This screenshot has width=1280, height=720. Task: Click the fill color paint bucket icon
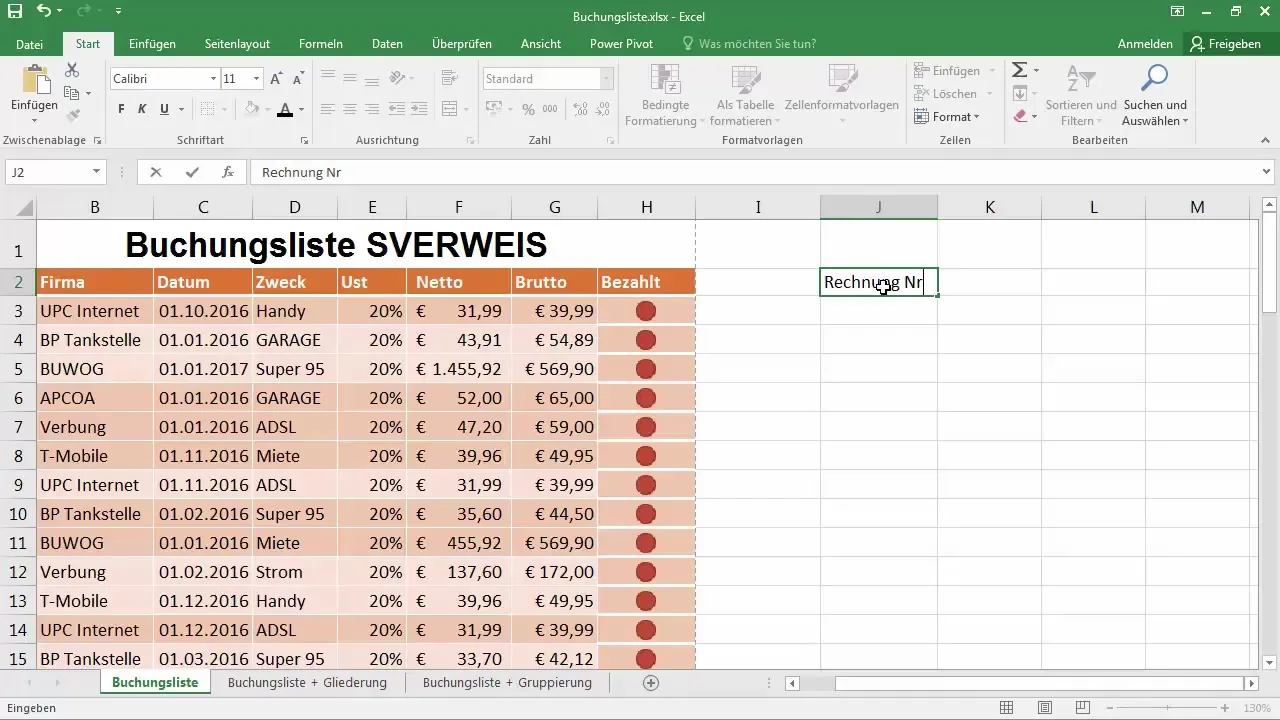(251, 109)
